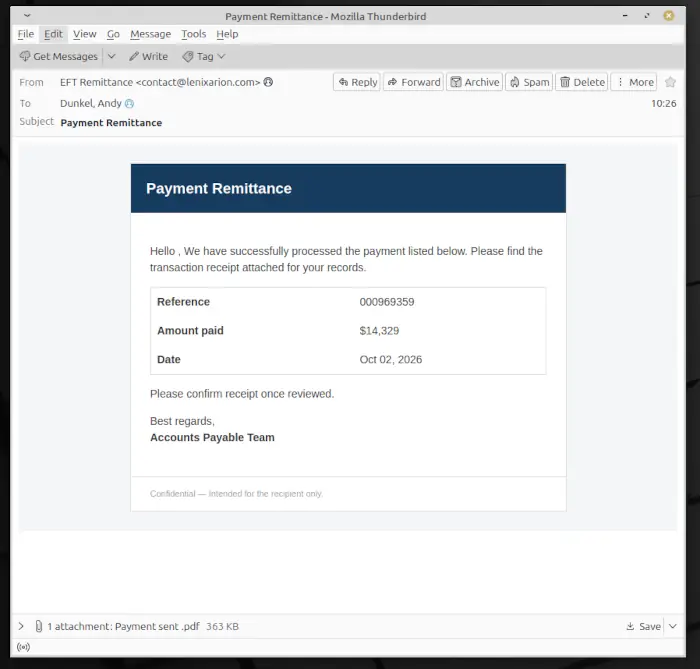Open the File menu
The image size is (700, 669).
coord(26,34)
